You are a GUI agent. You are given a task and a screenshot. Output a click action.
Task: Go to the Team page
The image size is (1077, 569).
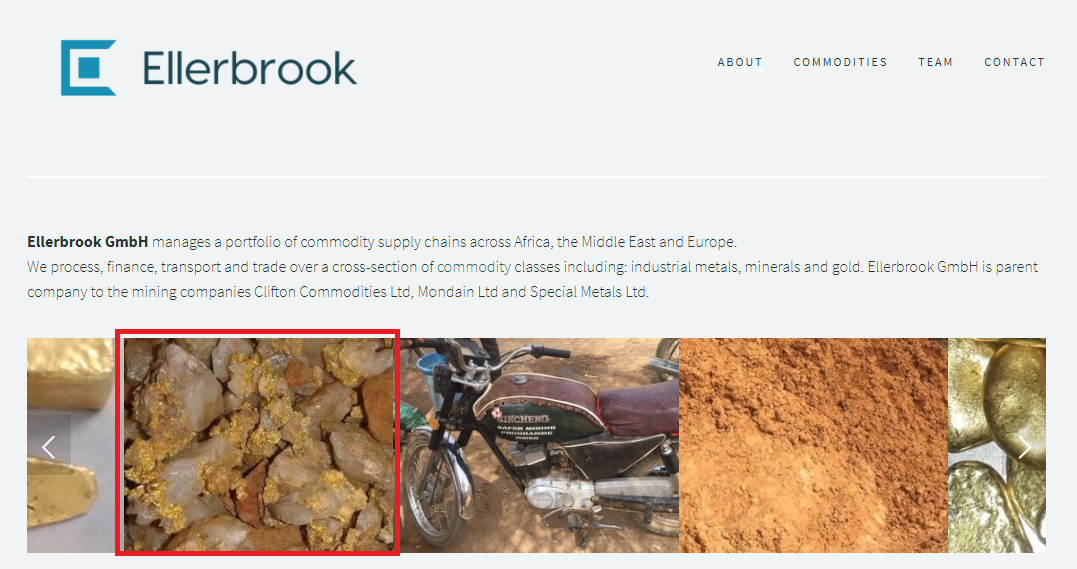click(936, 62)
